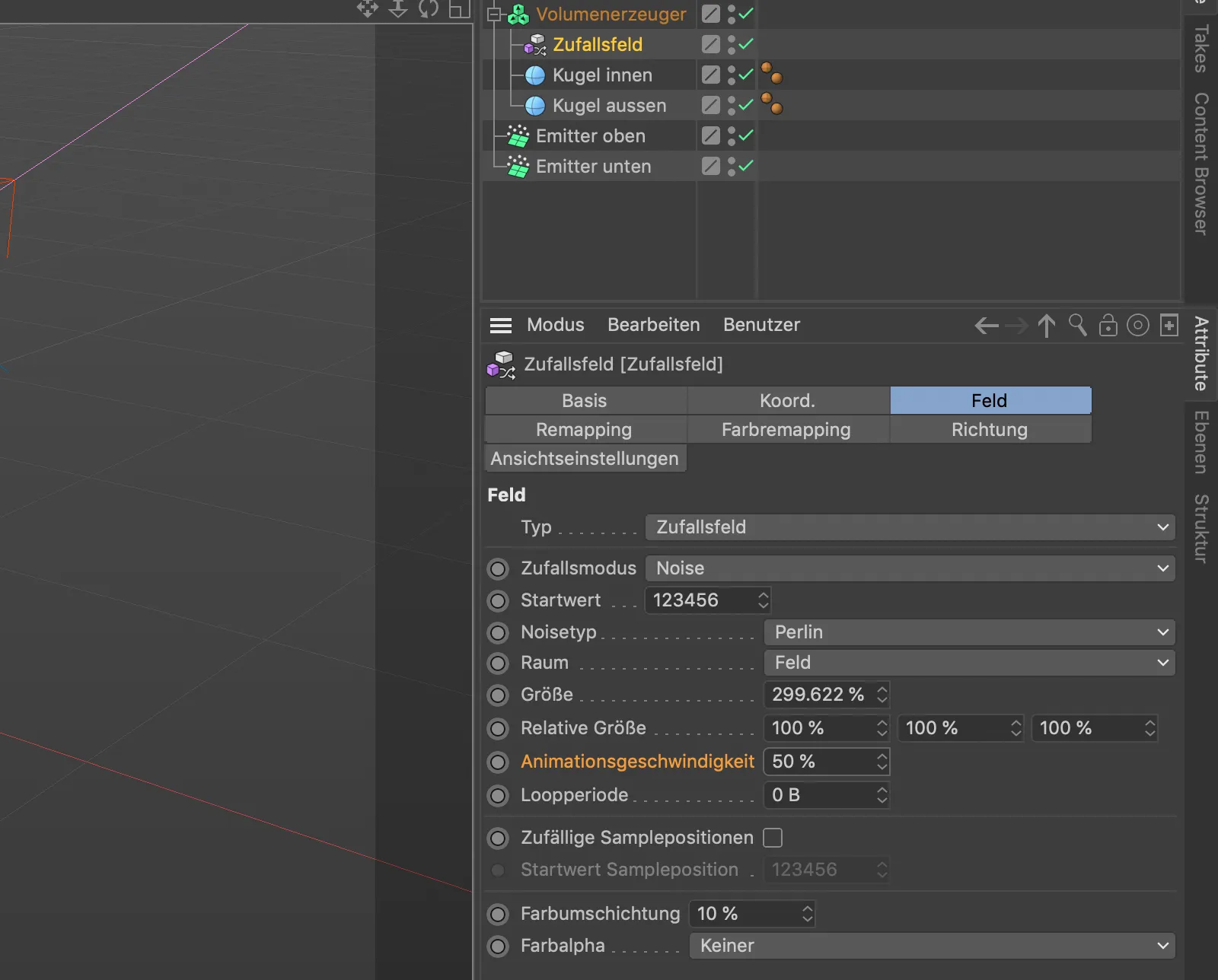The height and width of the screenshot is (980, 1218).
Task: Click the tag icon on Kugel innen
Action: pos(772,74)
